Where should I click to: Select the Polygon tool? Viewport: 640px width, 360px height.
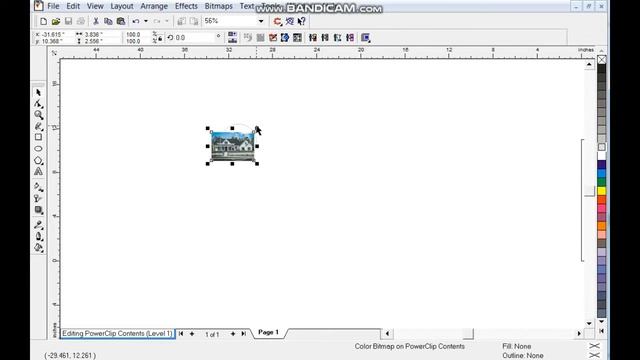point(38,160)
